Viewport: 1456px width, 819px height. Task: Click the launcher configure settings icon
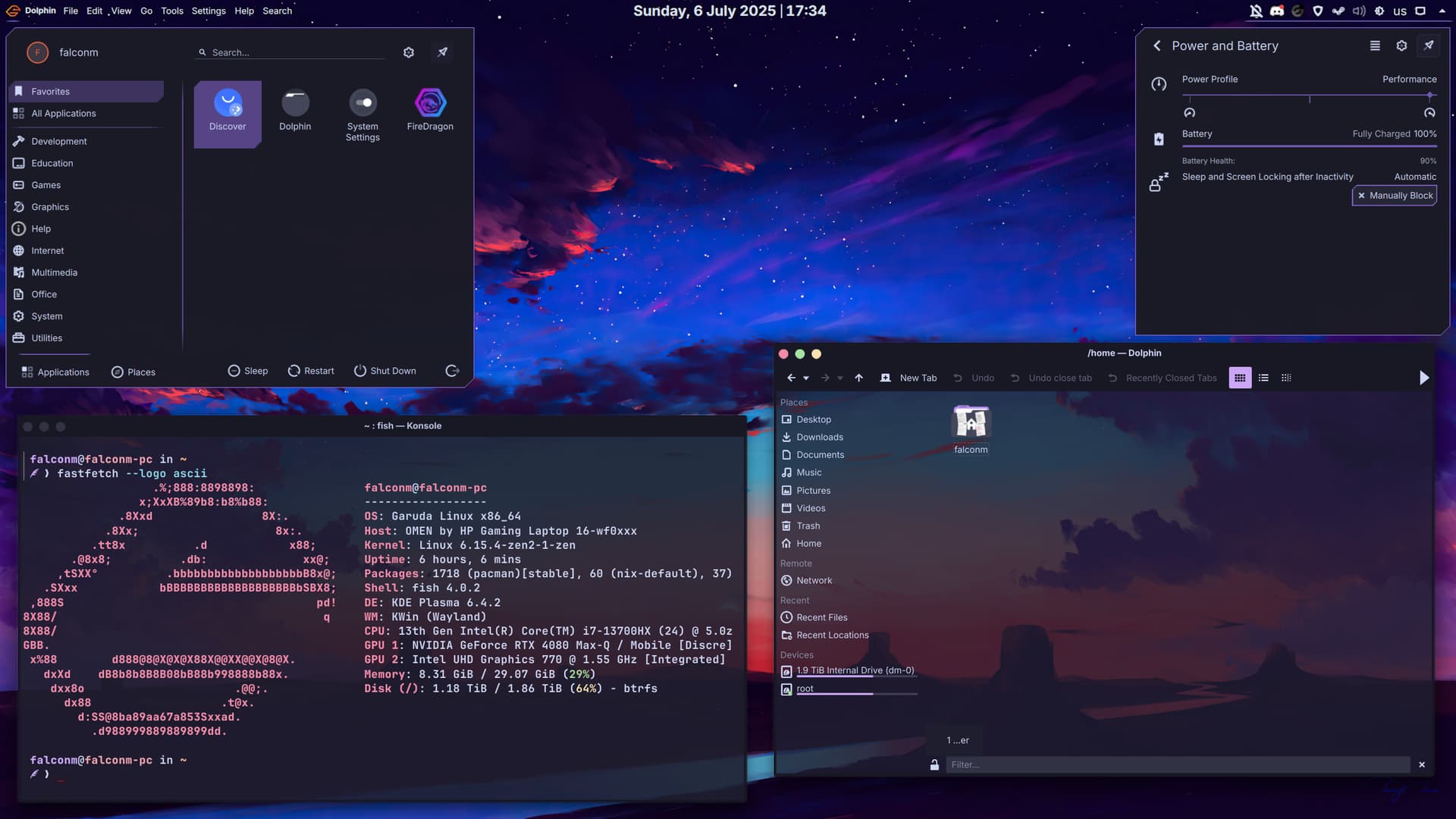point(409,52)
